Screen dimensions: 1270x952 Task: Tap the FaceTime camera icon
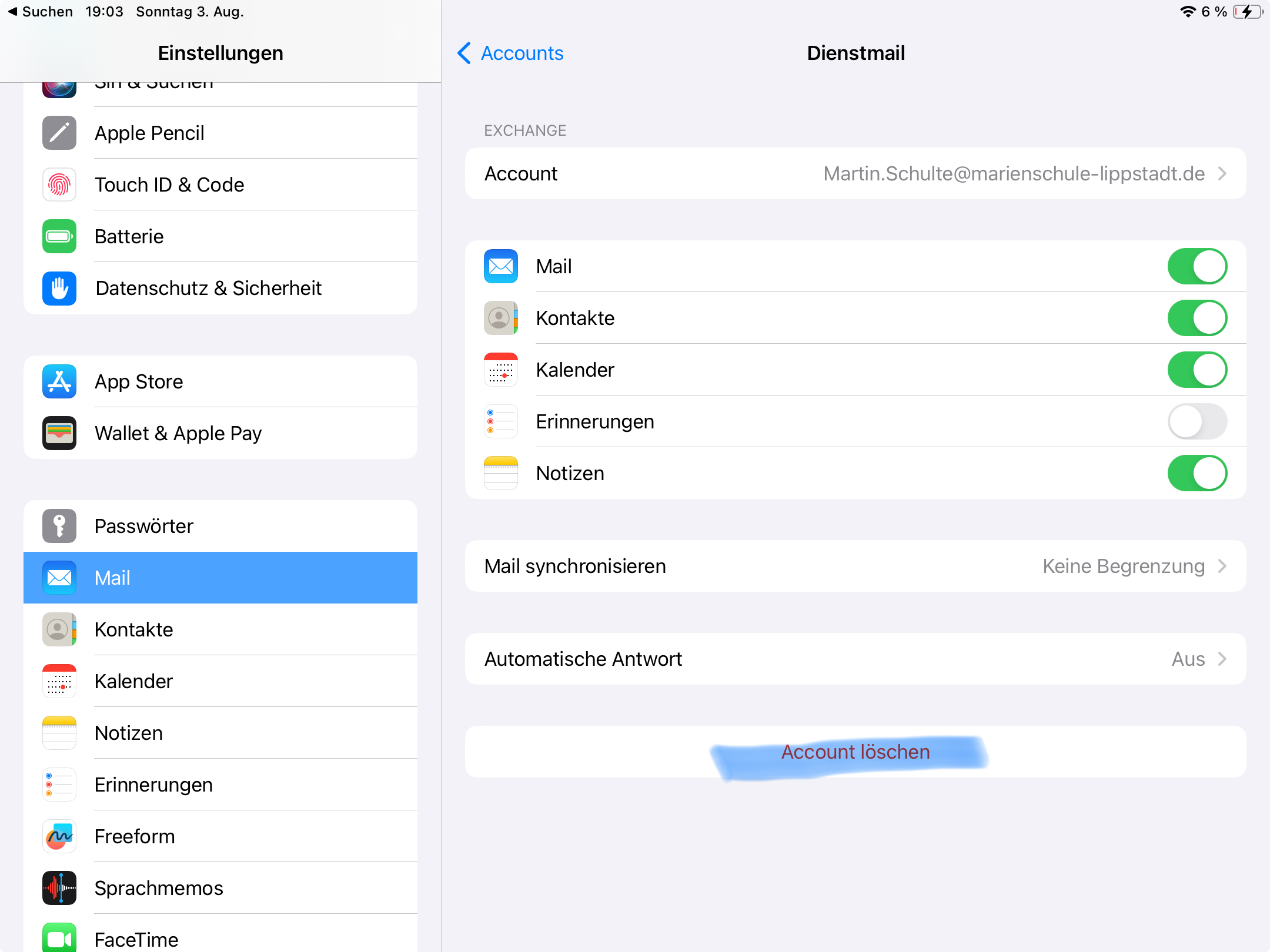click(x=59, y=938)
